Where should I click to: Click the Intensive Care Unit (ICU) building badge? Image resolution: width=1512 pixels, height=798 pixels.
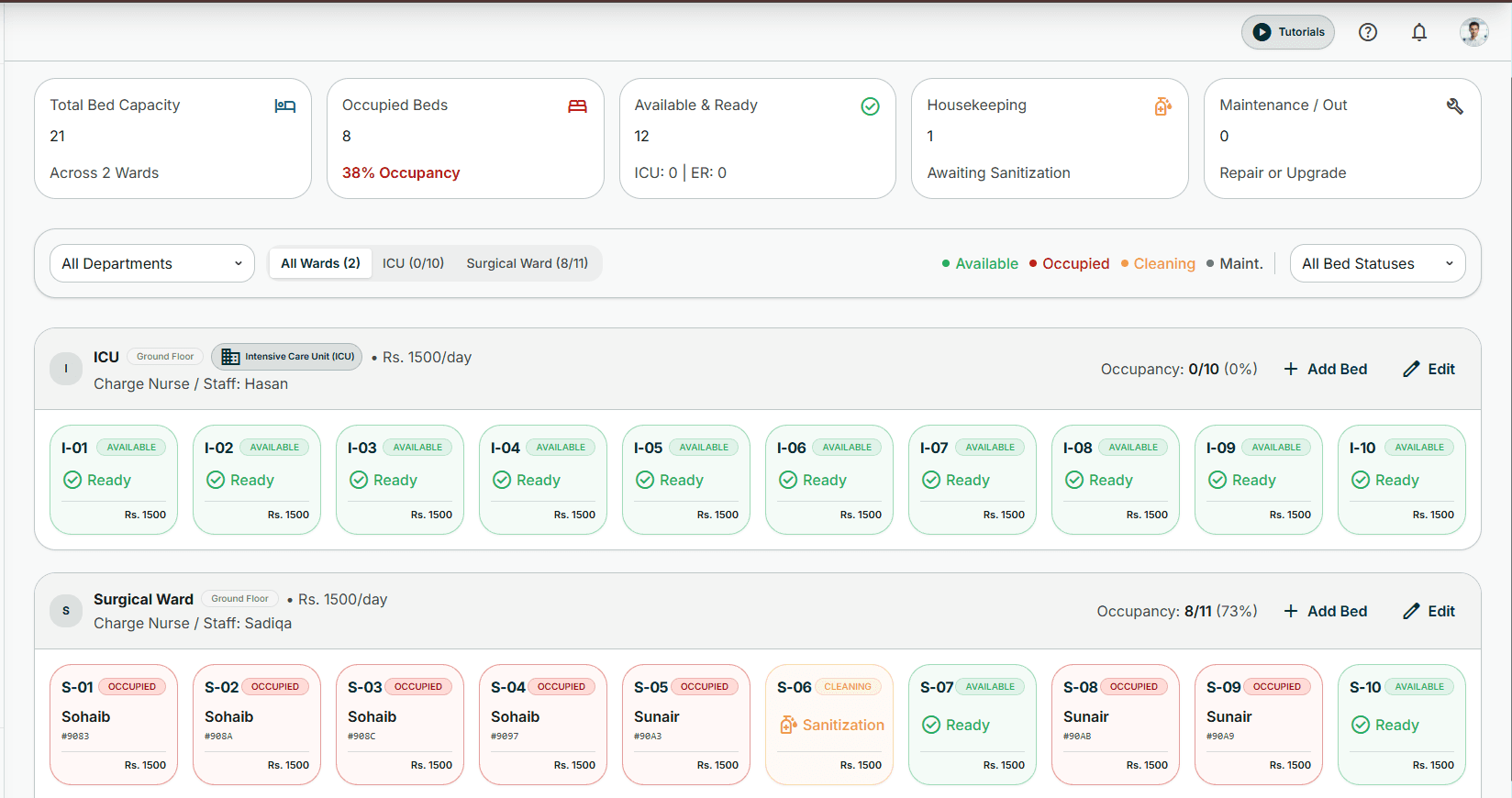[287, 357]
